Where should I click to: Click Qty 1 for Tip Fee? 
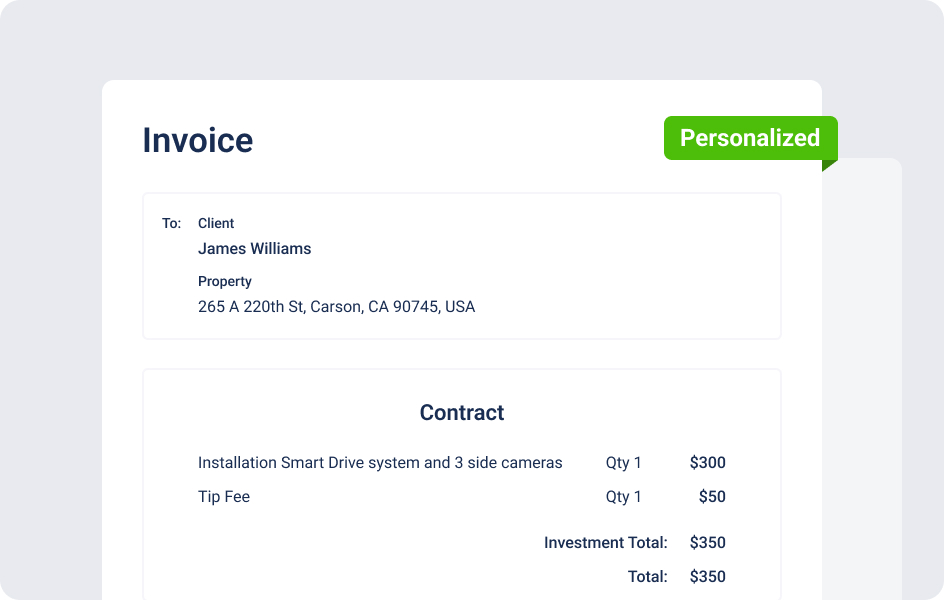(x=623, y=496)
